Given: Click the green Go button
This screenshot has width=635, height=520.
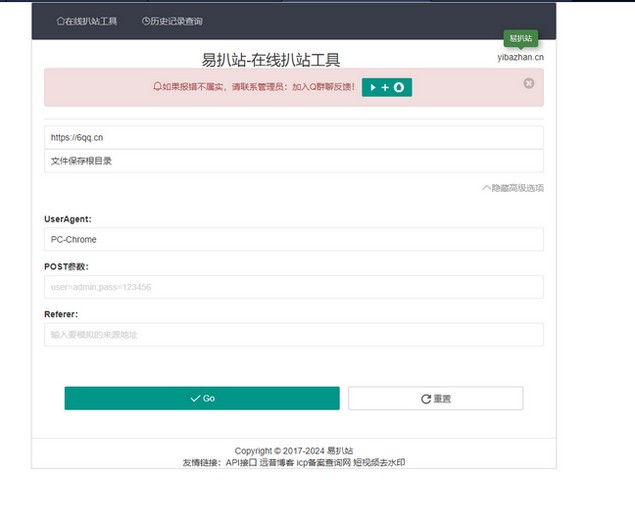Looking at the screenshot, I should [202, 398].
